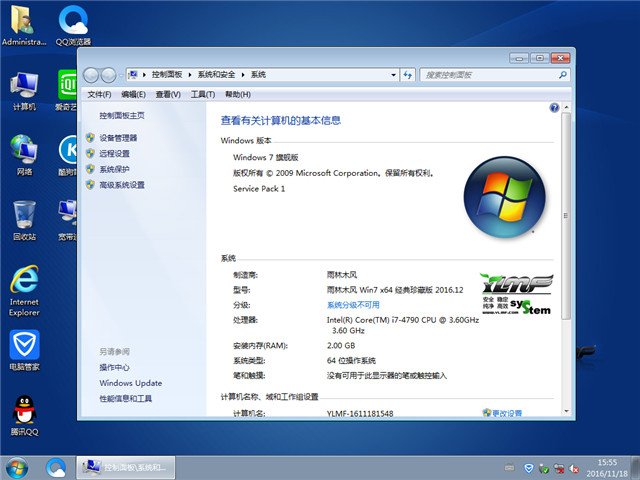Open 性能信息和工具 link
Screen dimensions: 640x480
tap(126, 398)
